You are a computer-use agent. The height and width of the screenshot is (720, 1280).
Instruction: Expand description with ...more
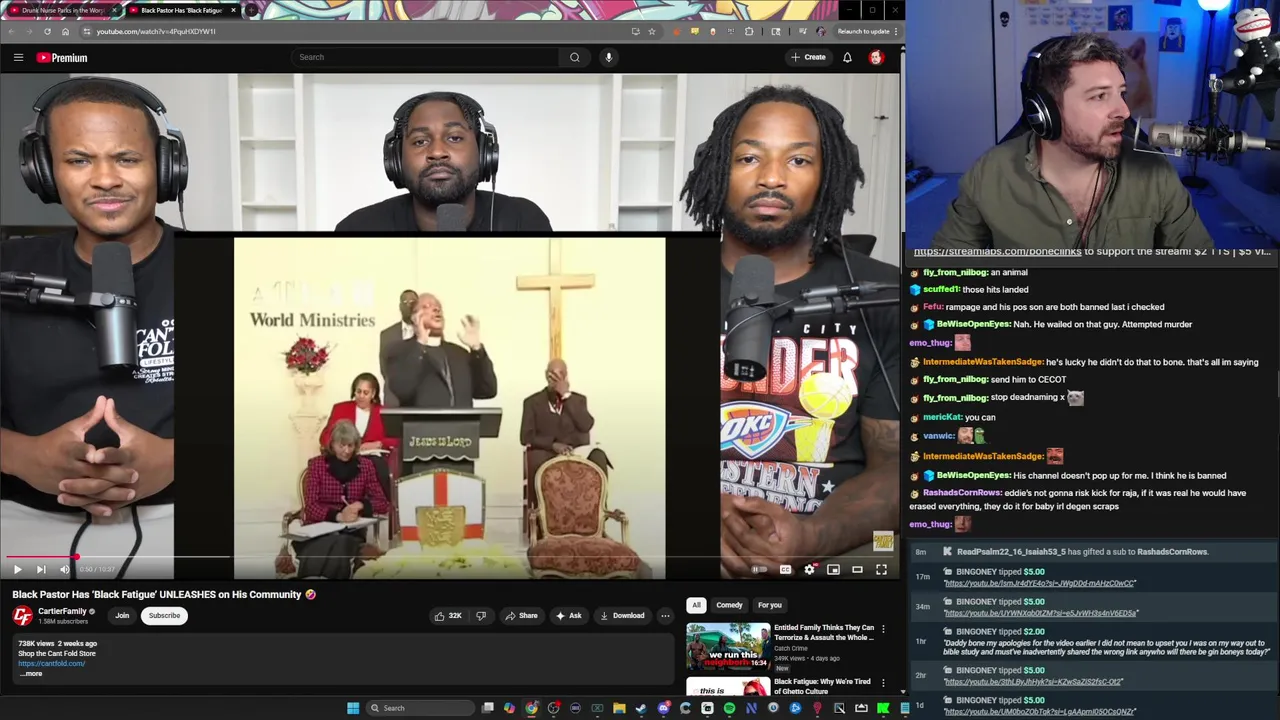click(x=31, y=674)
